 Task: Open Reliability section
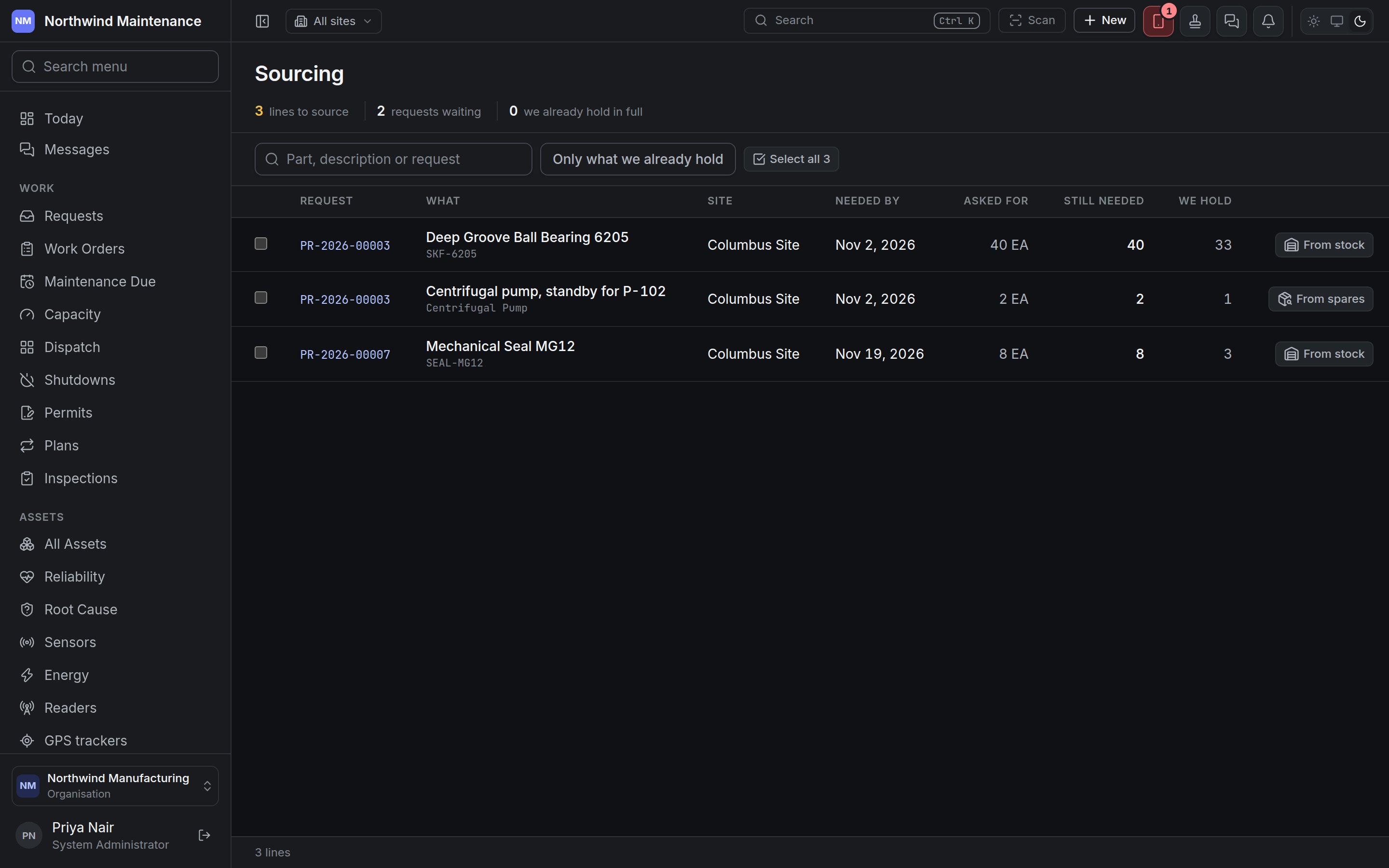[115, 577]
